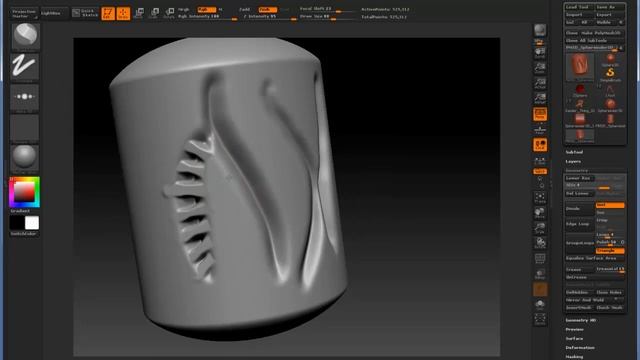Screen dimensions: 640x360
Task: Click the Rotate view icon on right shelf
Action: (540, 244)
